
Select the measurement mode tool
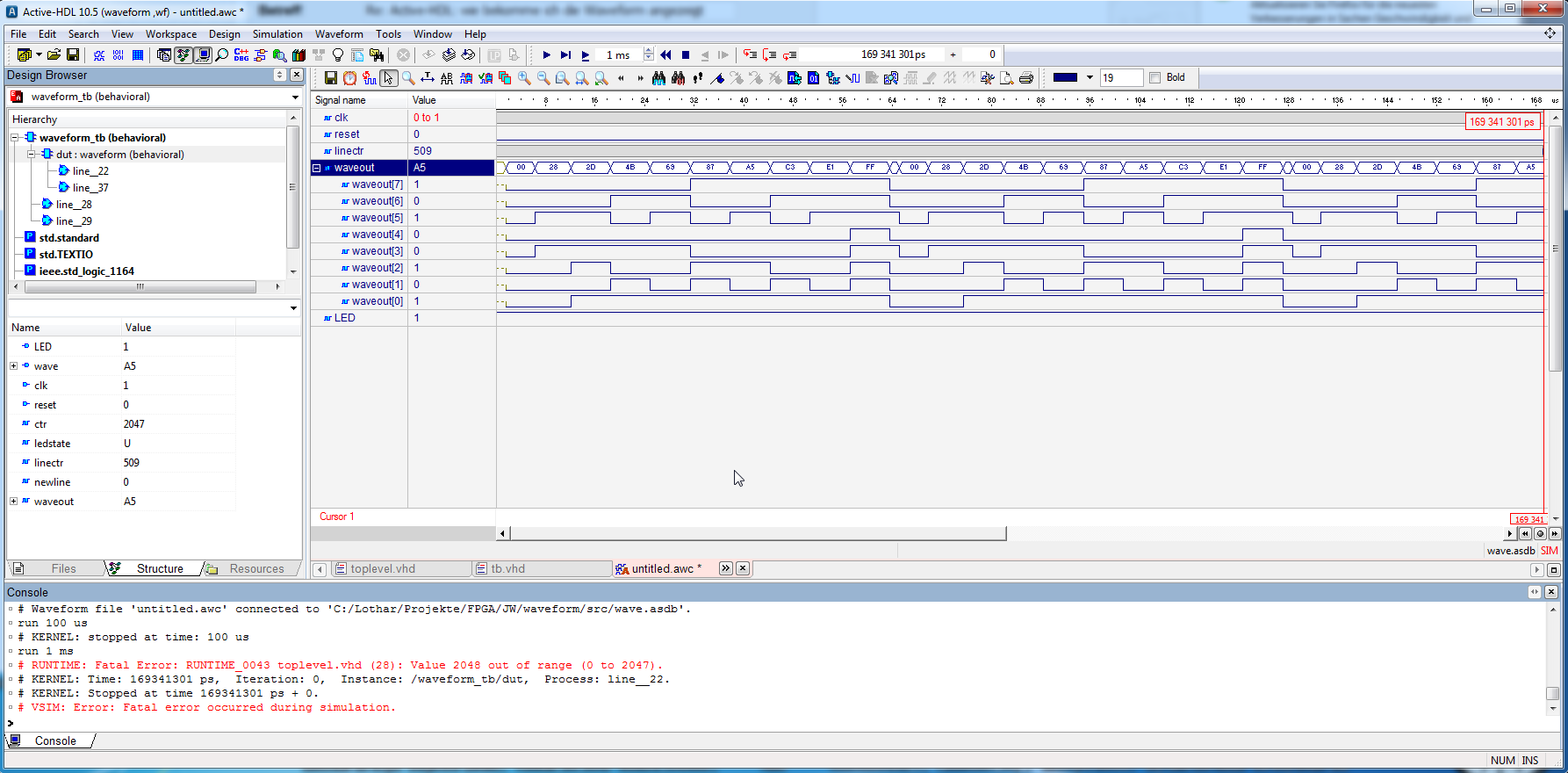pos(428,78)
